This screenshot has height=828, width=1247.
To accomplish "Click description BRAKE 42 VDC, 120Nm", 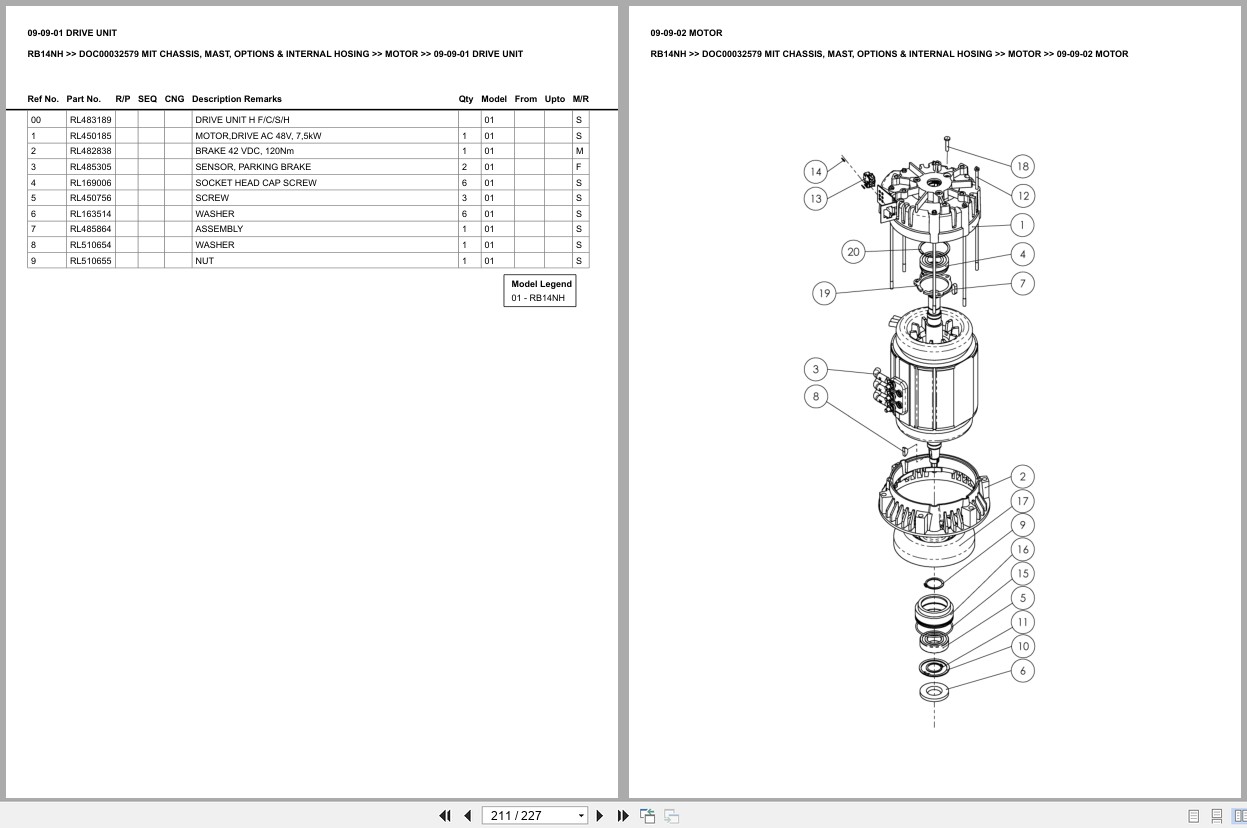I will (244, 151).
